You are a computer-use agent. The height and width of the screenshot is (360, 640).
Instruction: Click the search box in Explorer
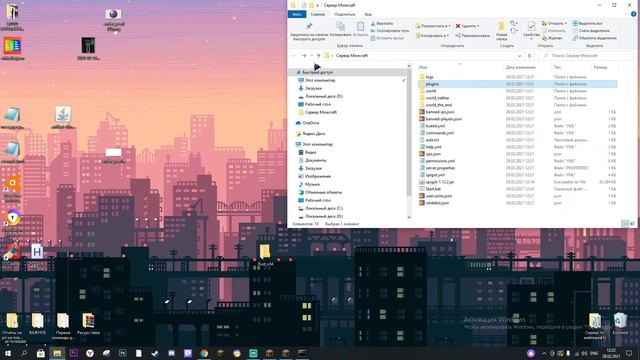pos(586,56)
